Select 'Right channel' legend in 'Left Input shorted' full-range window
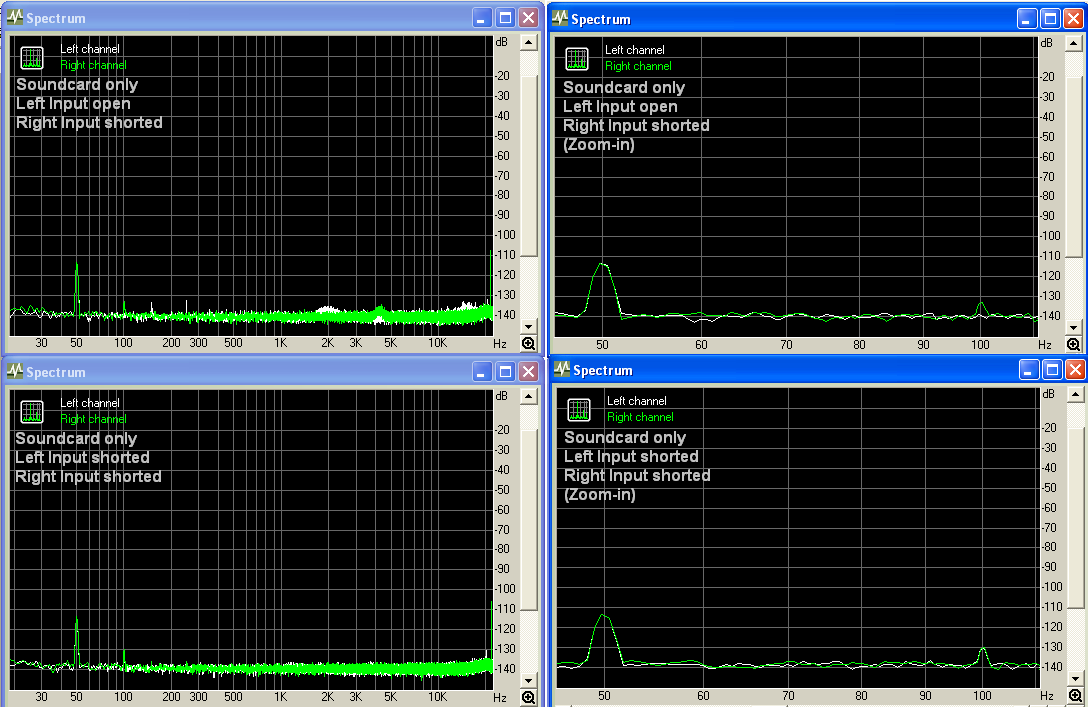Screen dimensions: 1089x707 pyautogui.click(x=93, y=419)
